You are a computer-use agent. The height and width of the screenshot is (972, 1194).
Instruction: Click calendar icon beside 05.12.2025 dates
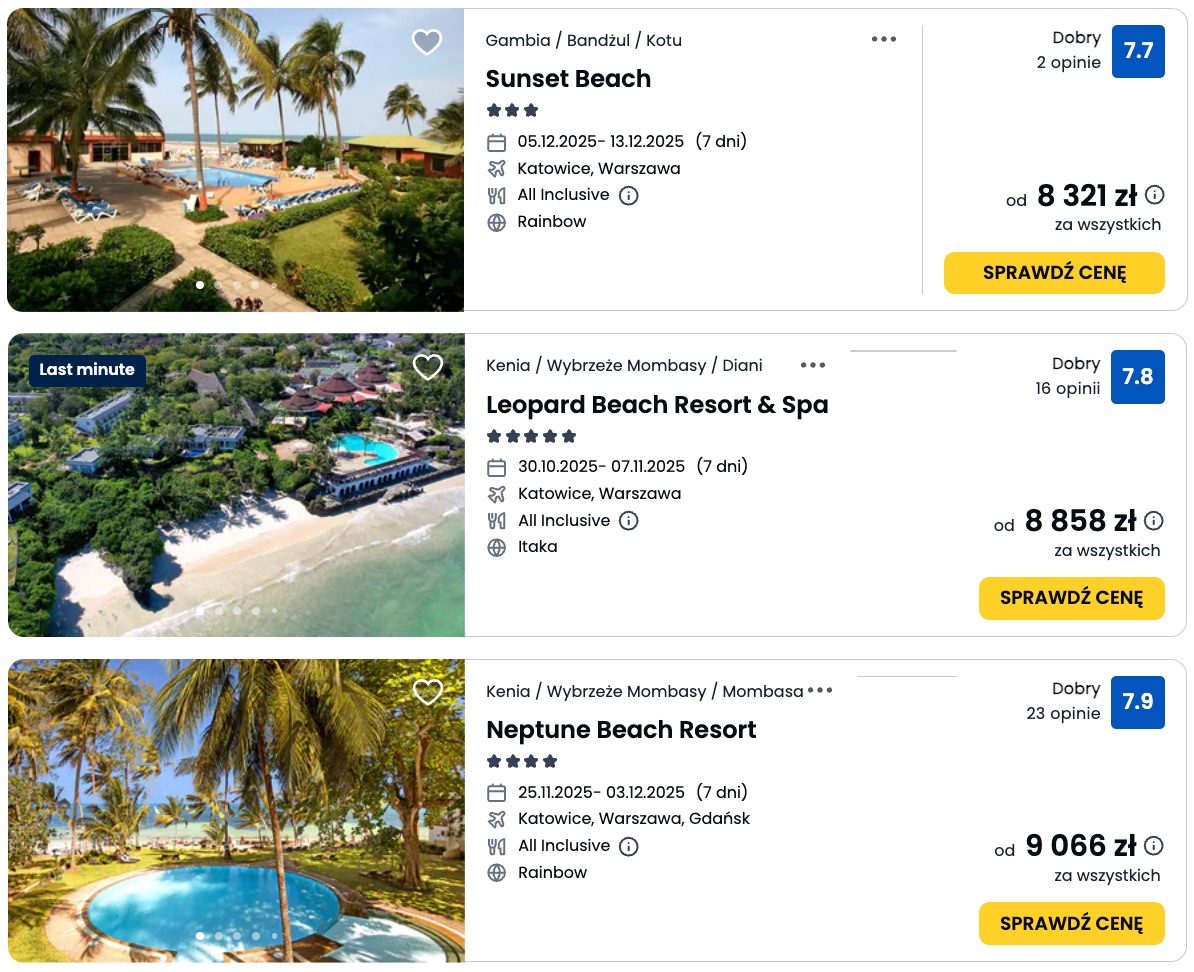click(497, 142)
